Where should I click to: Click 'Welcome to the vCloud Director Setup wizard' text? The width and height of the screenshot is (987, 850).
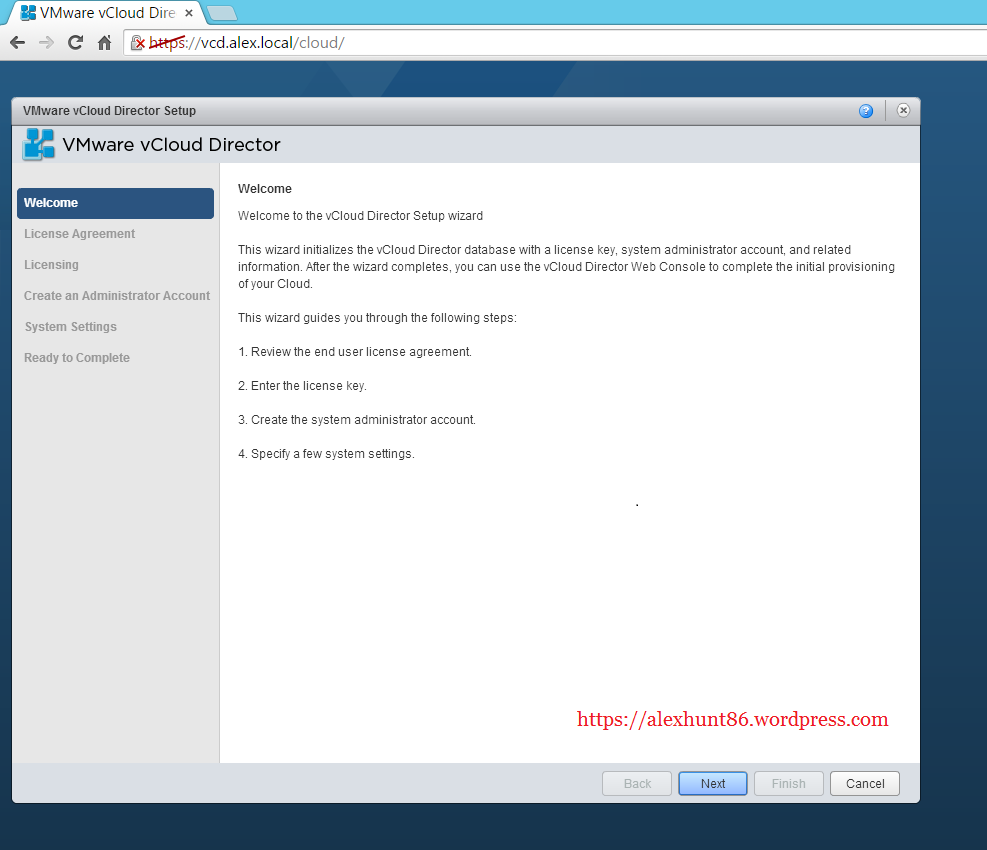coord(360,215)
